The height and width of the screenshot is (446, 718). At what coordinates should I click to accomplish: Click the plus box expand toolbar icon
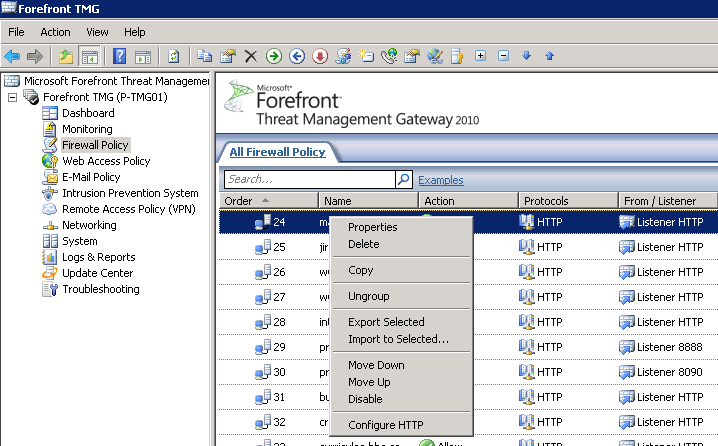[480, 56]
